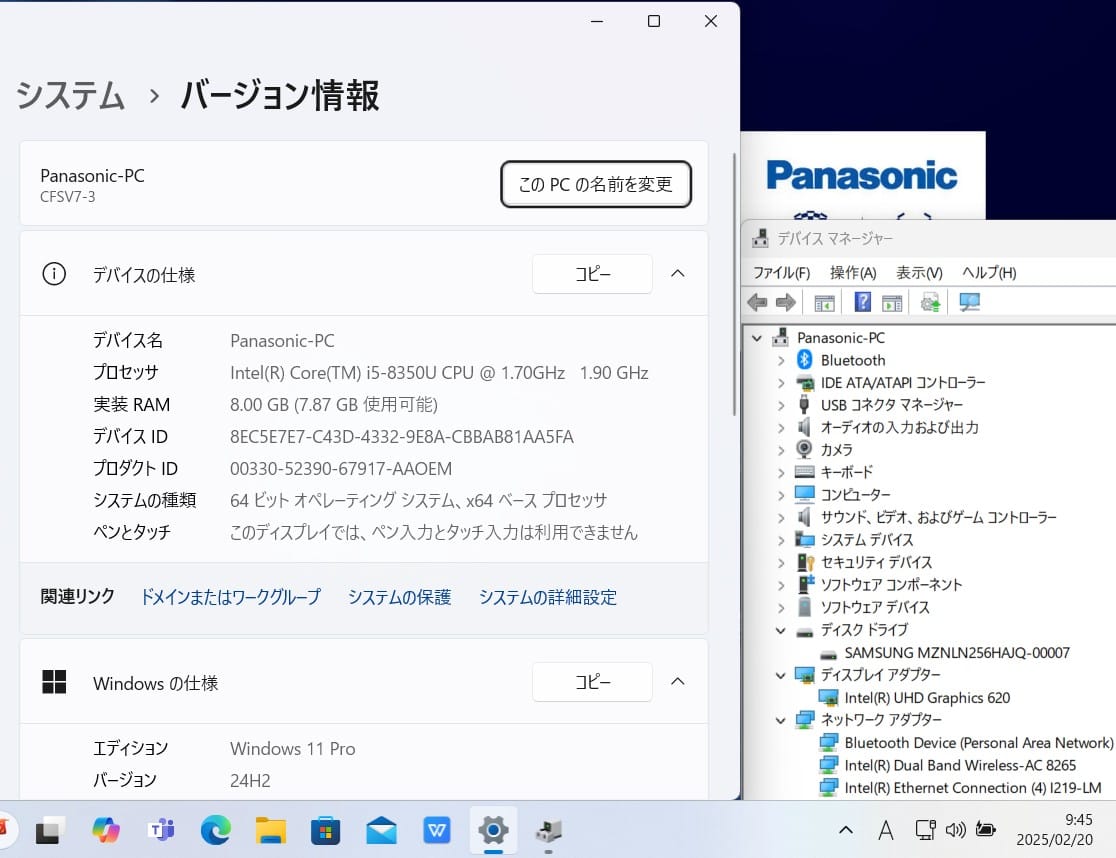Image resolution: width=1116 pixels, height=858 pixels.
Task: Click the Help icon in Device Manager toolbar
Action: 862,302
